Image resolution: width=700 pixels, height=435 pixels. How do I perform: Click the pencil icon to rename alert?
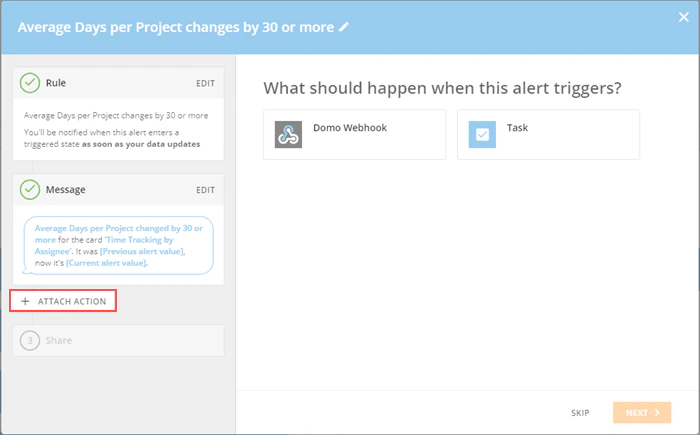(x=344, y=27)
